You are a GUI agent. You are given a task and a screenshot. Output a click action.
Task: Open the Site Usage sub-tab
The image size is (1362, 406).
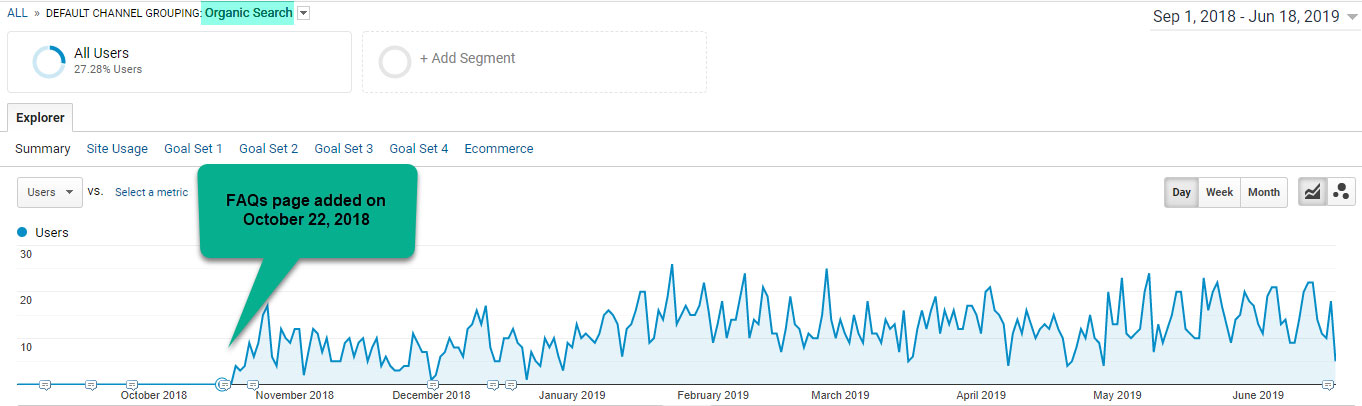(x=117, y=149)
